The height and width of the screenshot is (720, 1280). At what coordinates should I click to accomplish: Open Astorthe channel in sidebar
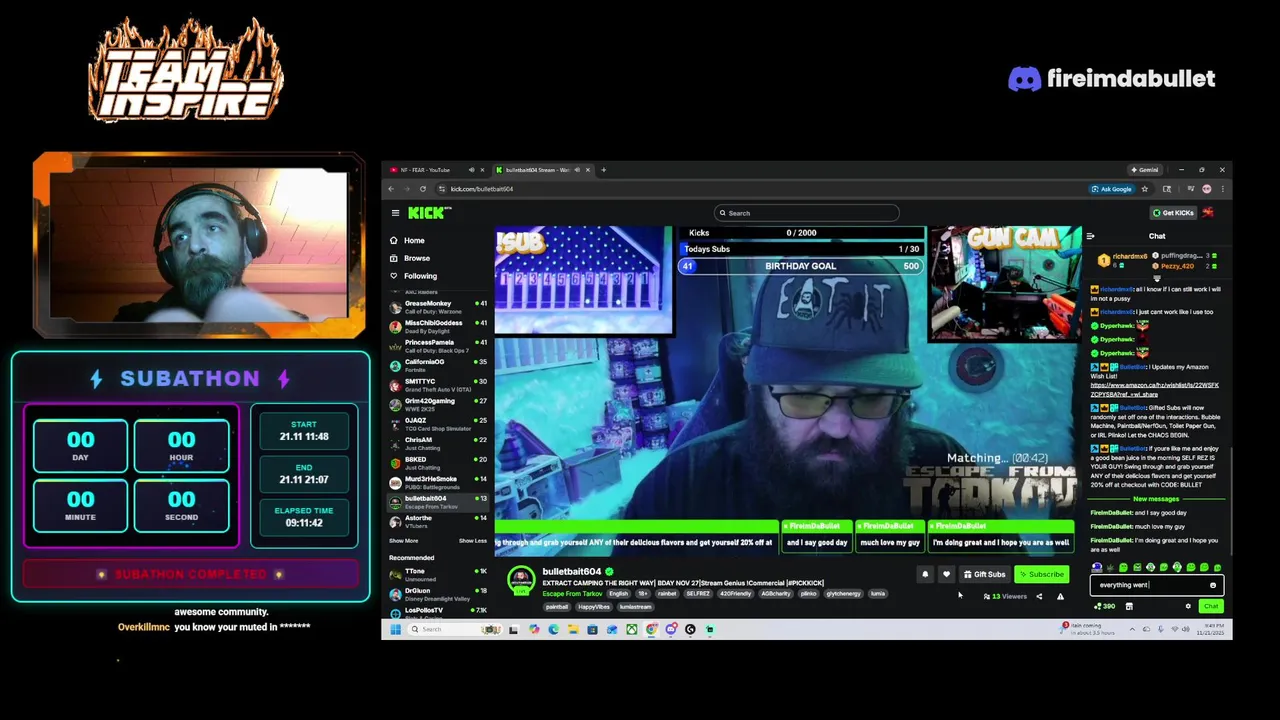[x=438, y=522]
